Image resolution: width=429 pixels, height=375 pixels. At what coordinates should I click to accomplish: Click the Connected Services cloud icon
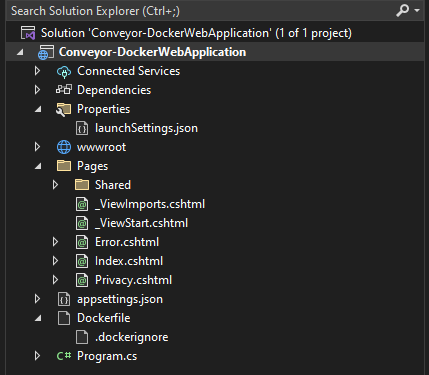click(64, 71)
